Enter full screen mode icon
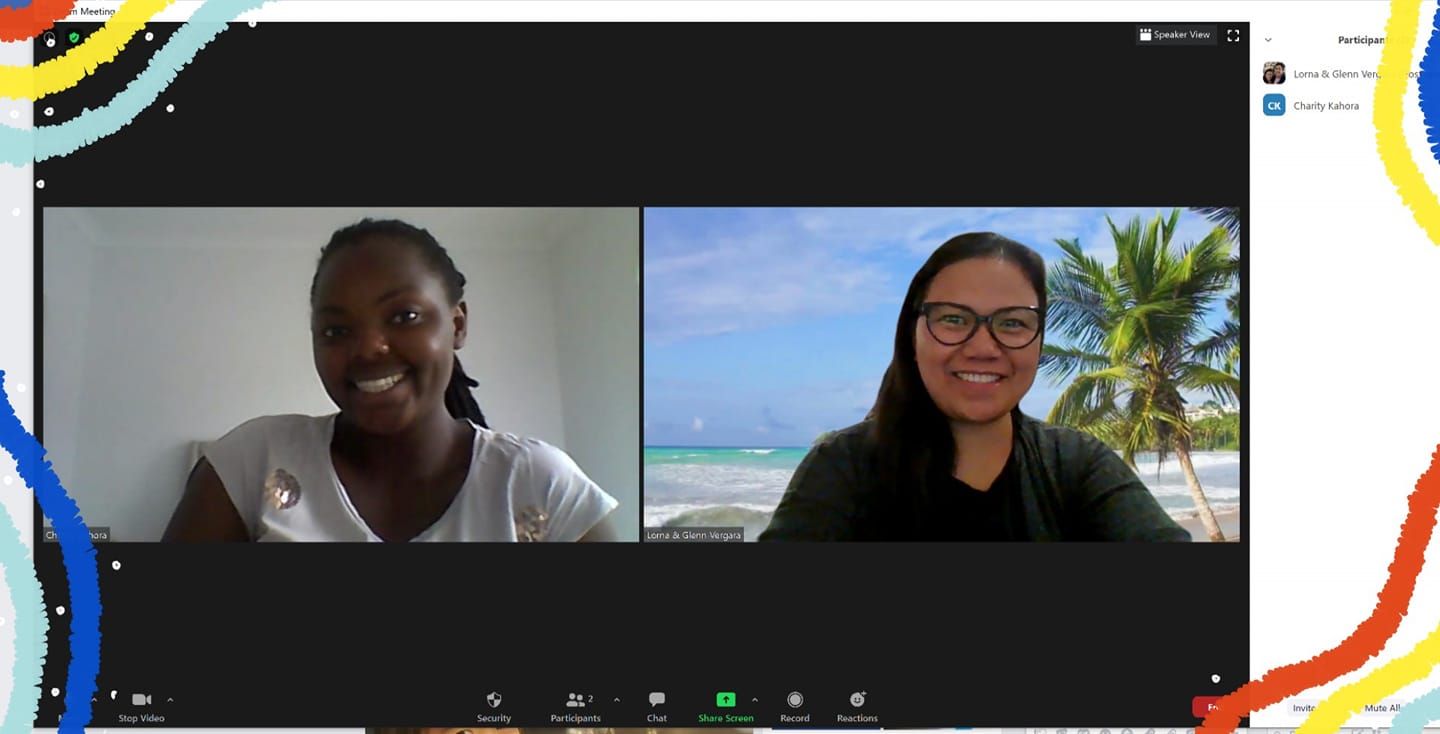 (x=1233, y=35)
